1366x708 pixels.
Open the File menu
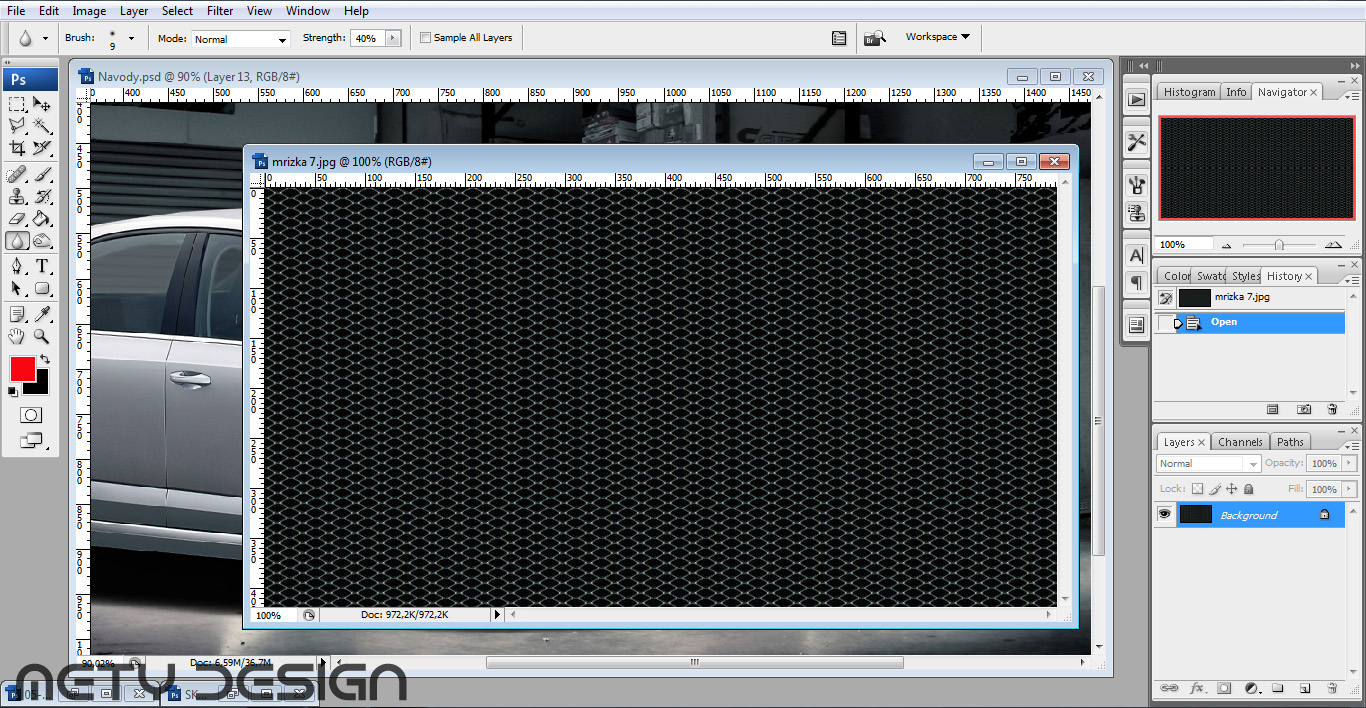16,11
